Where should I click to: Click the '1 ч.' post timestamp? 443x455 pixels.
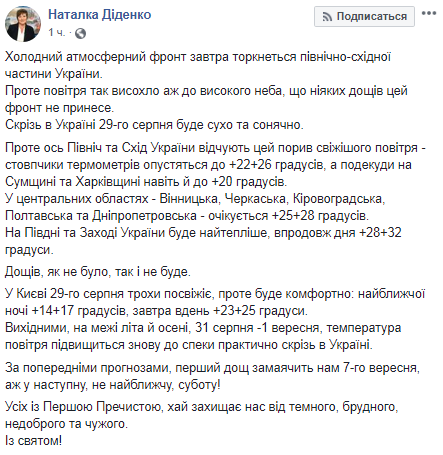coord(57,33)
